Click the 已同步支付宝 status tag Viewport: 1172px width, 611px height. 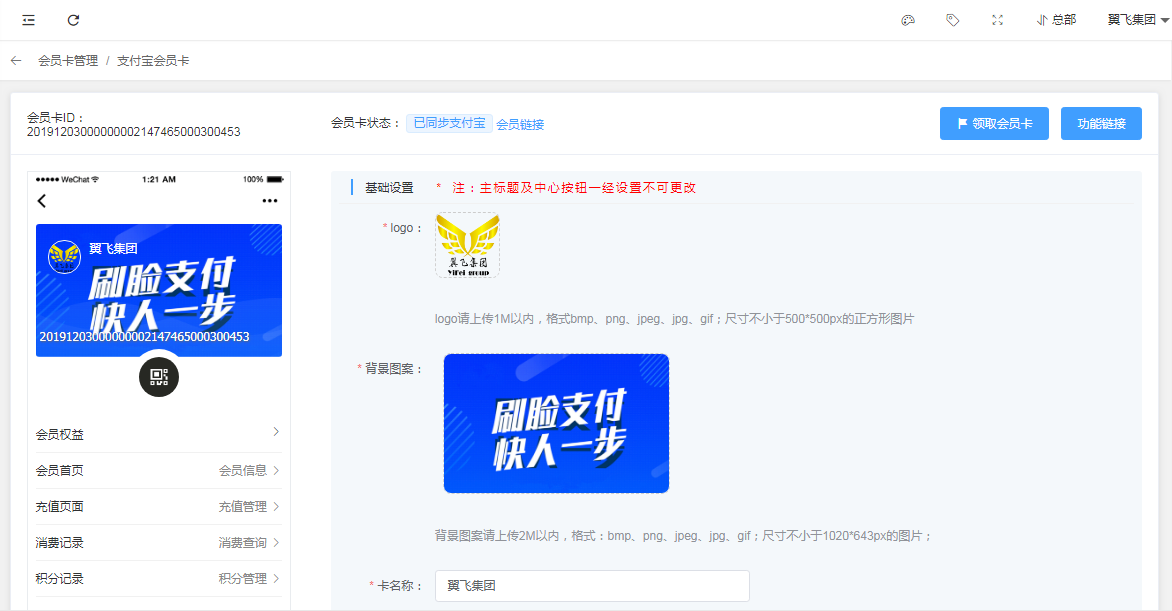pyautogui.click(x=449, y=123)
